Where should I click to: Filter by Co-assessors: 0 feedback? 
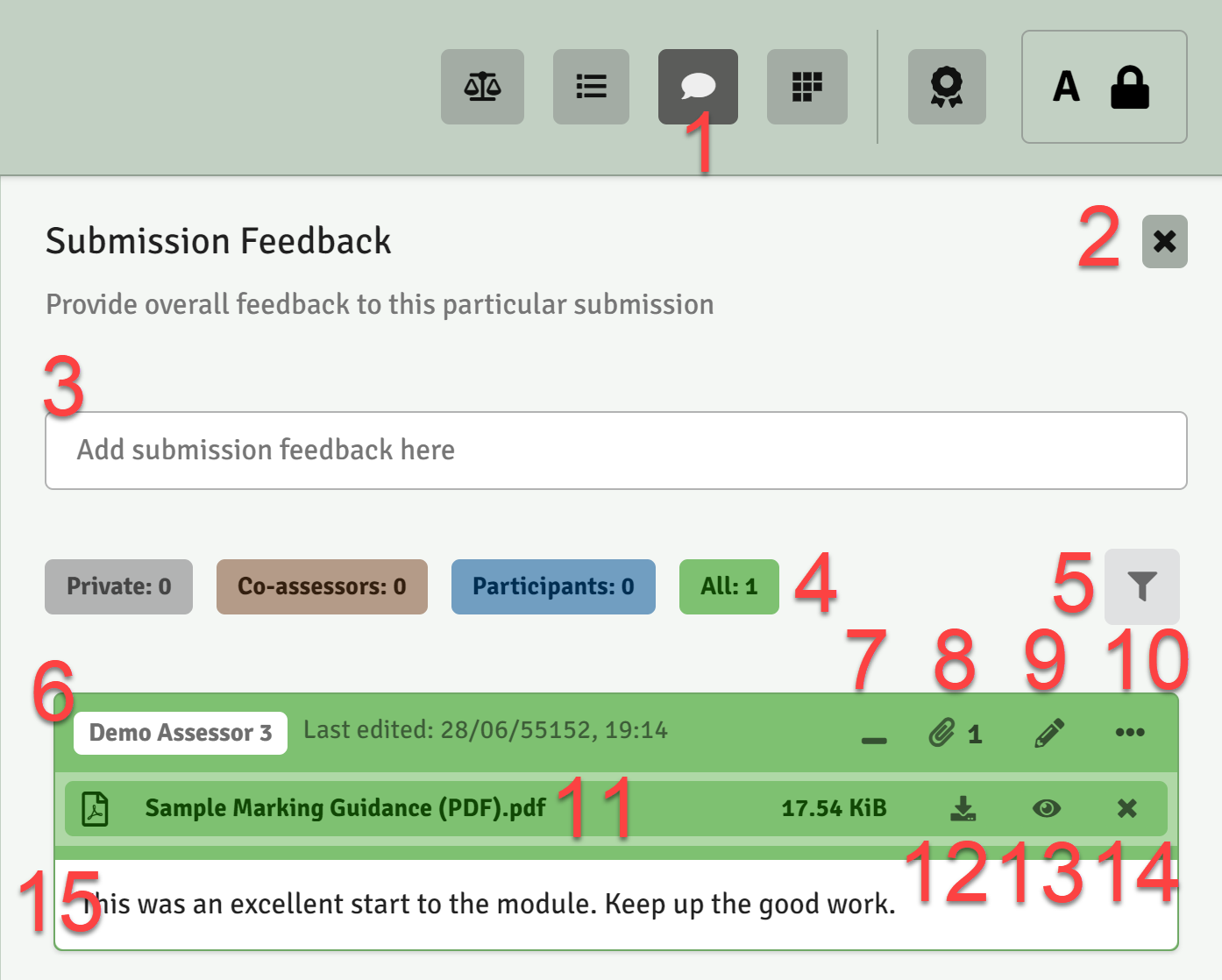(322, 586)
